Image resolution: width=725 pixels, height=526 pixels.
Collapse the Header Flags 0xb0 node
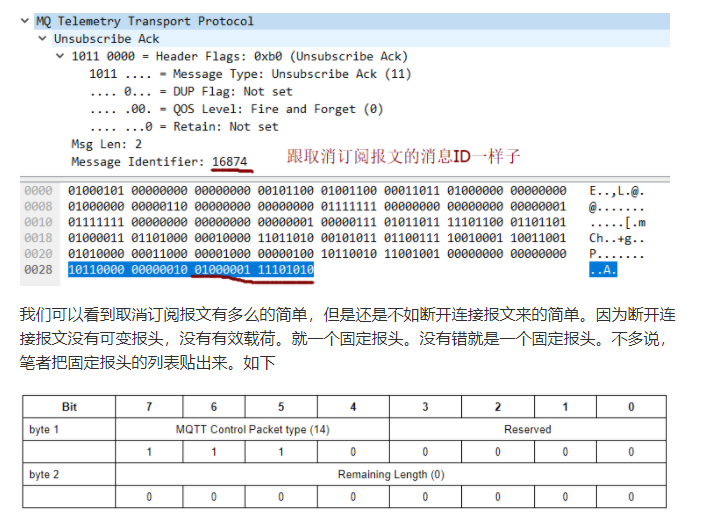point(60,56)
